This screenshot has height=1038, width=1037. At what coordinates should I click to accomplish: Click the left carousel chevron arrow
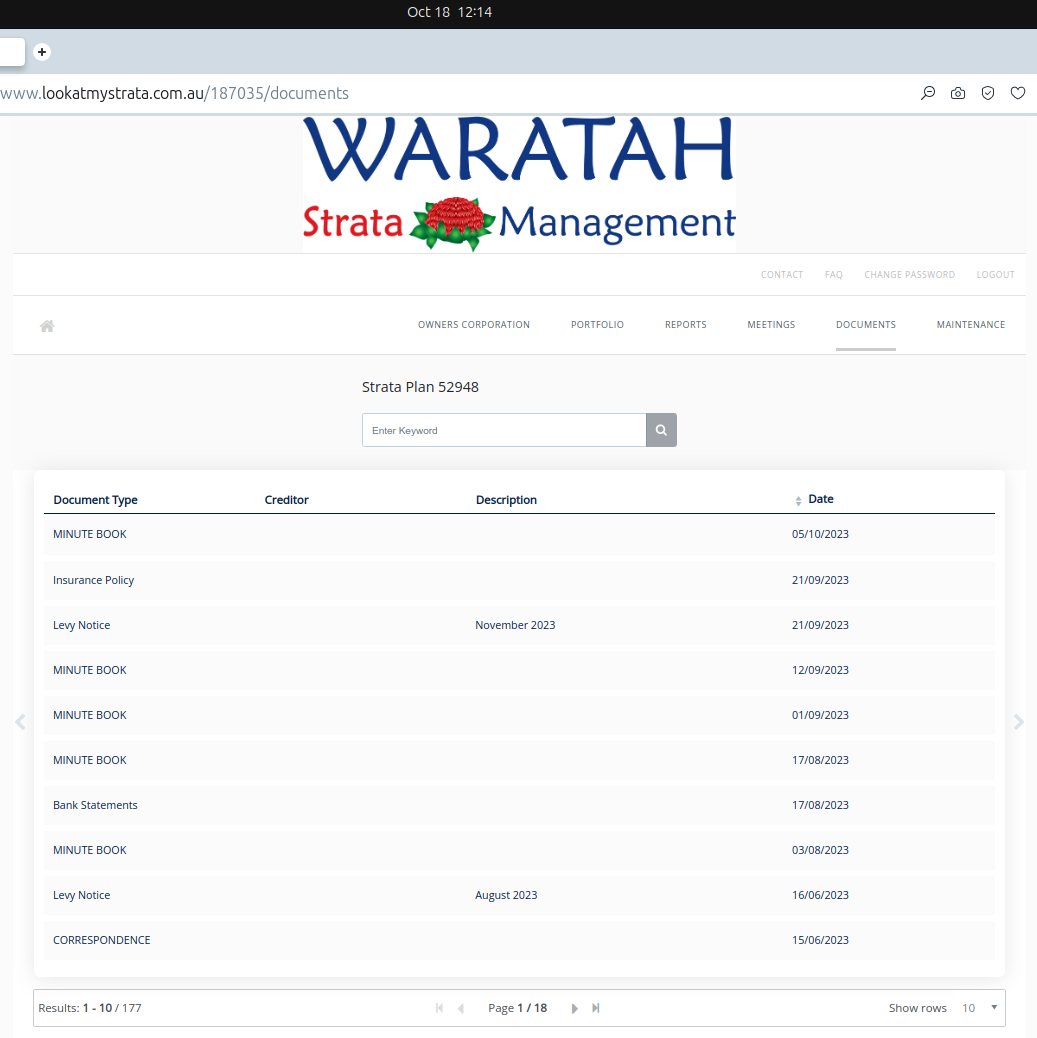pos(21,722)
